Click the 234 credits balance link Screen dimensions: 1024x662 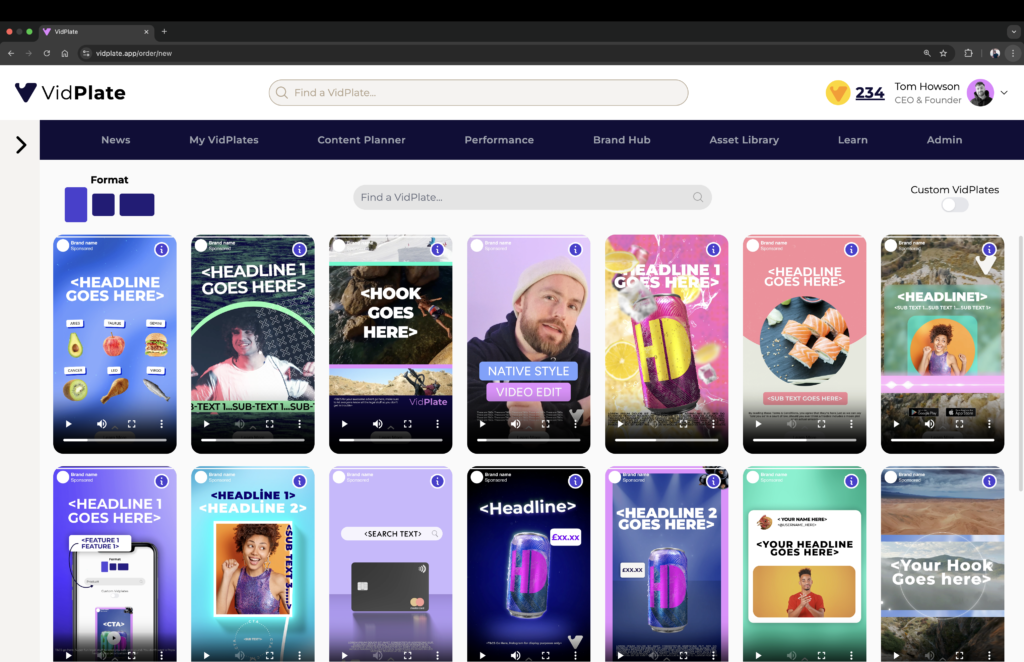click(870, 93)
